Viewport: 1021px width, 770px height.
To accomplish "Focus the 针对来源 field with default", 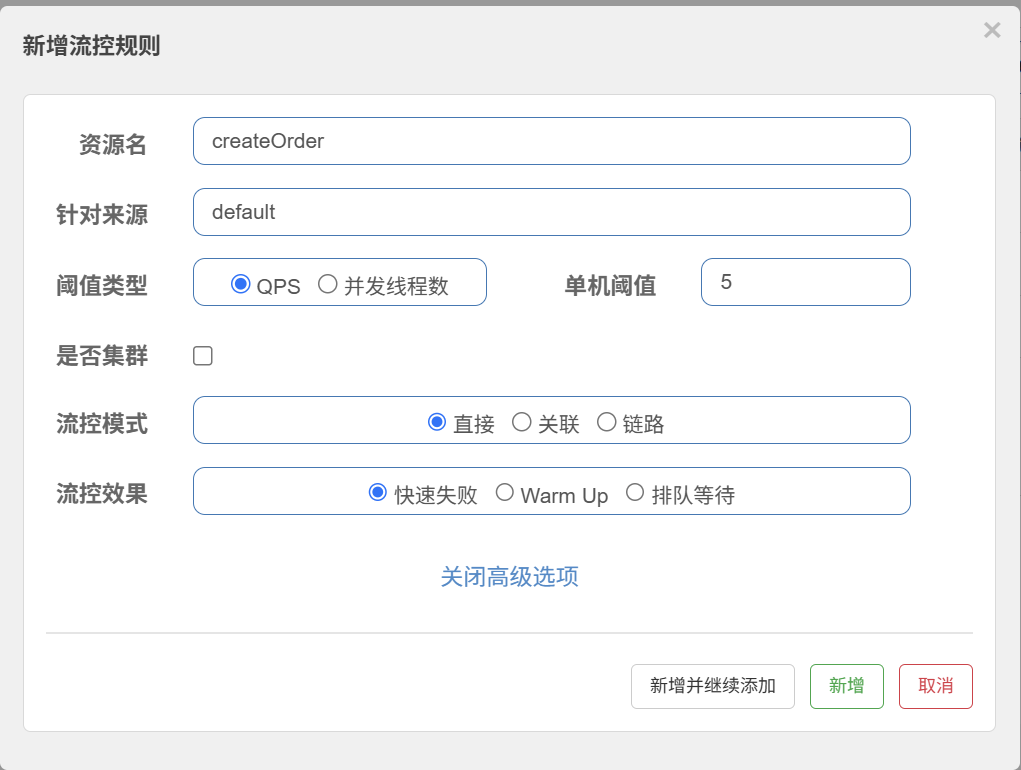I will pyautogui.click(x=551, y=212).
